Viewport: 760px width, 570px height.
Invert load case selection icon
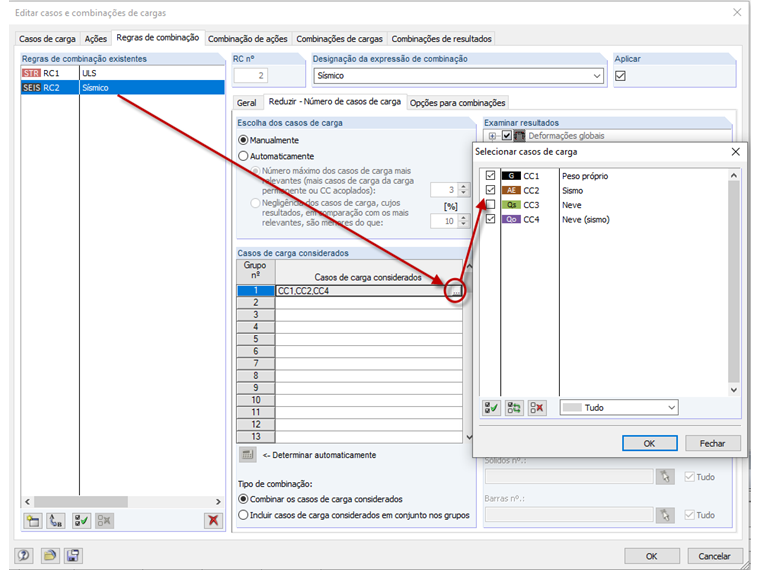coord(514,408)
